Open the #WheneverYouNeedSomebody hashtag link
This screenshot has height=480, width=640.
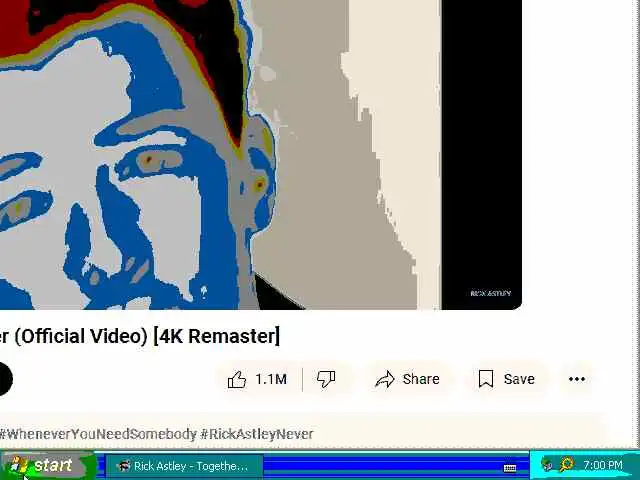click(x=98, y=434)
